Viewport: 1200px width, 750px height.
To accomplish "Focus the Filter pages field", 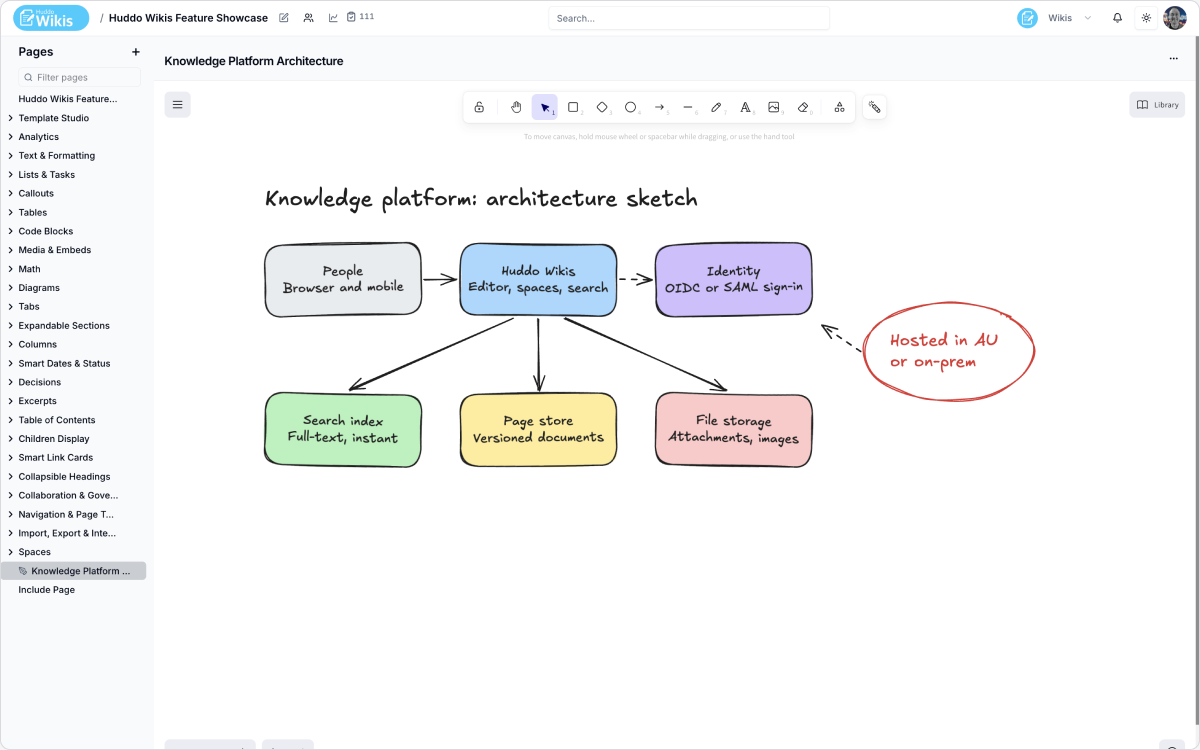I will click(79, 77).
